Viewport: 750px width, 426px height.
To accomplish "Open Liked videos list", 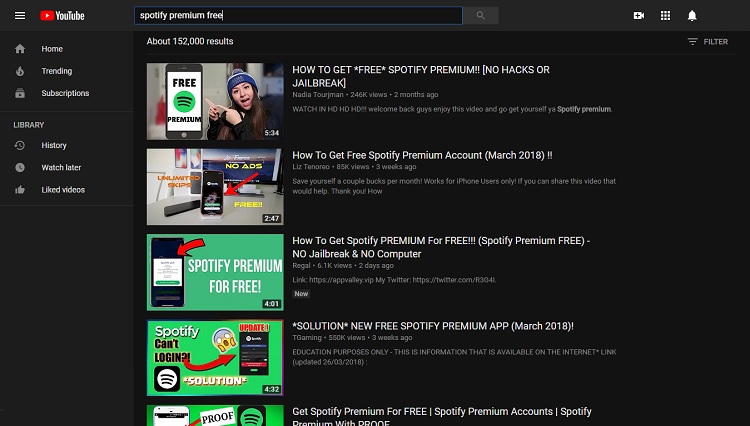I will tap(63, 190).
